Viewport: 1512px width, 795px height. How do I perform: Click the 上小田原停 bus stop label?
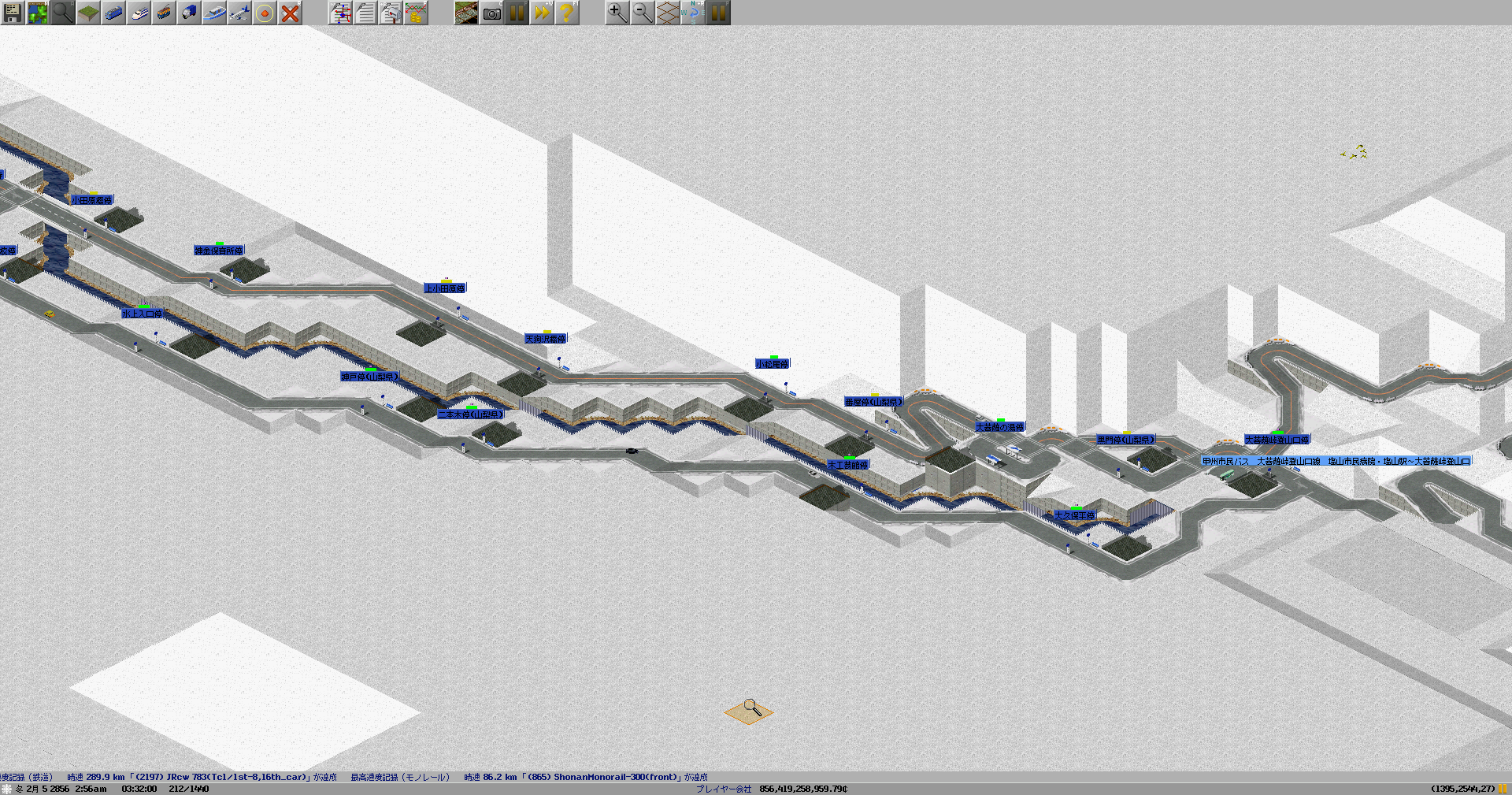pos(445,288)
